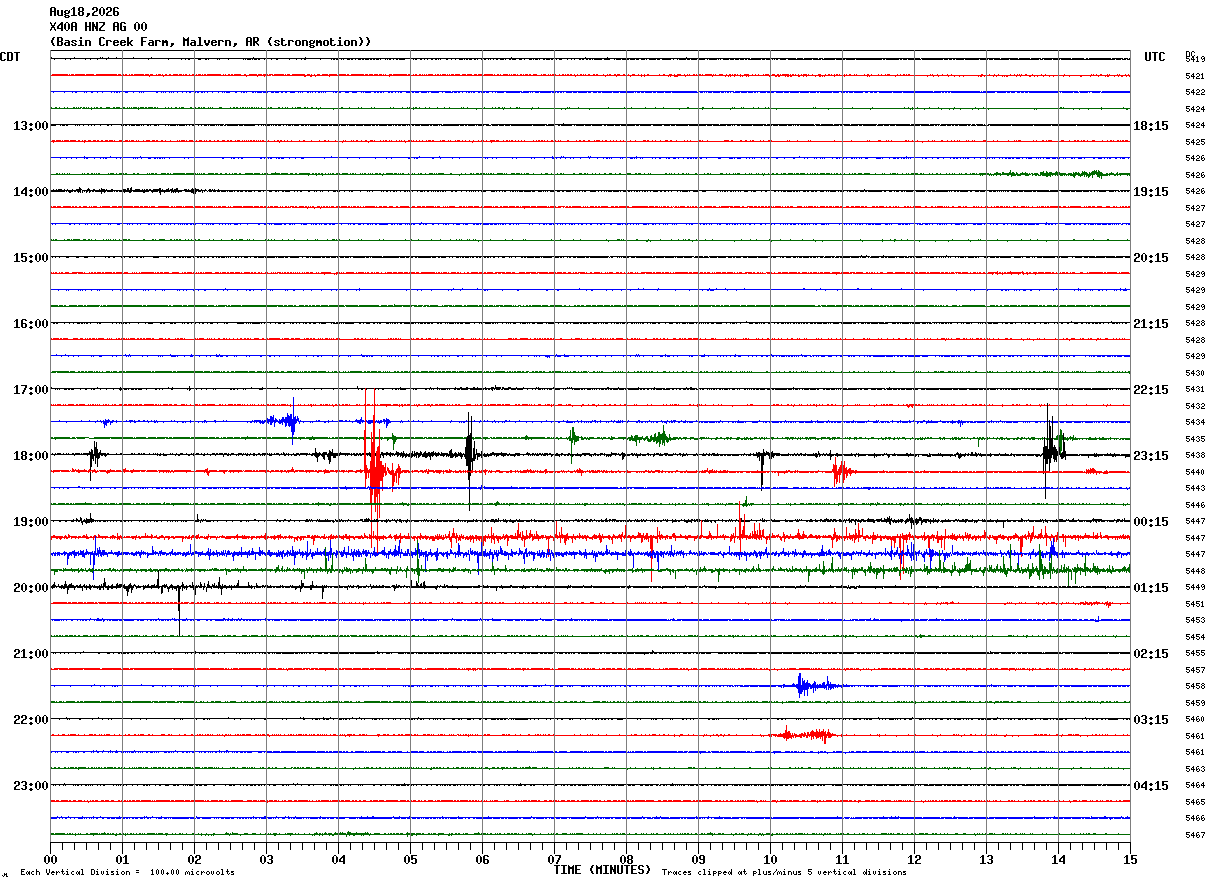This screenshot has width=1210, height=886.
Task: Click the green waveform burst near minute 08
Action: tap(652, 437)
